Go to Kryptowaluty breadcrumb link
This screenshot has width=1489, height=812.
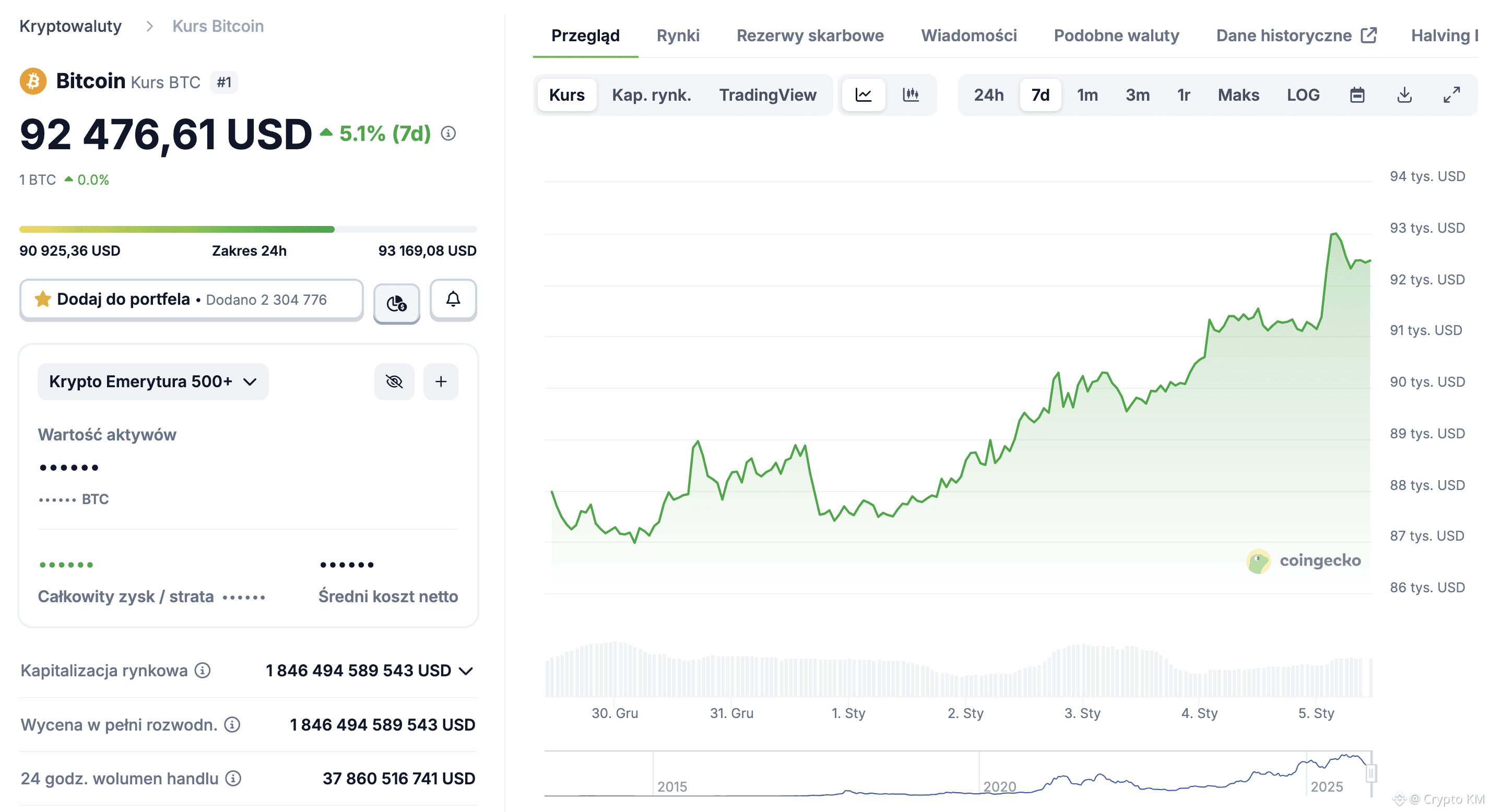coord(70,26)
